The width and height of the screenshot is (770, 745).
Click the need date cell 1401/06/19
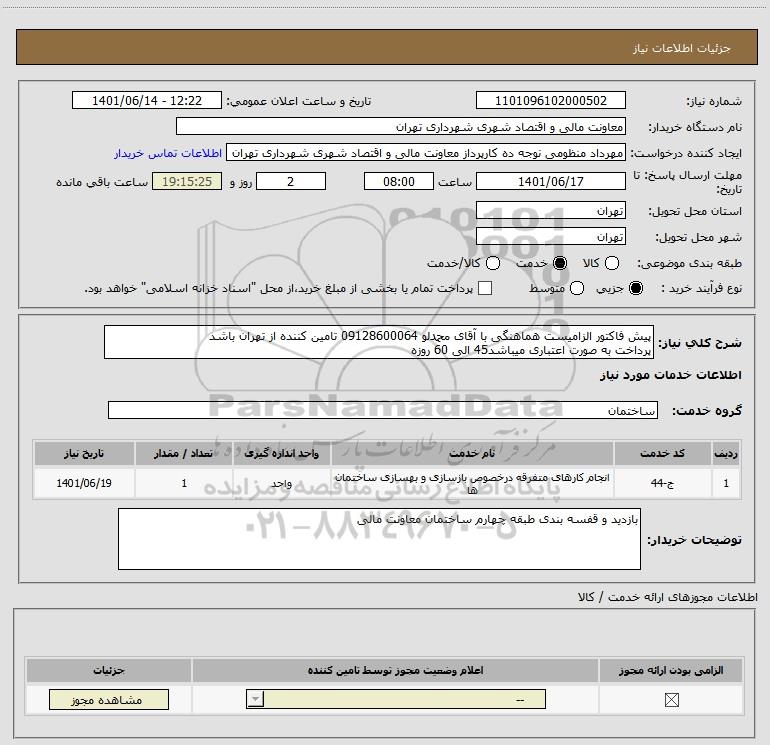click(x=84, y=483)
